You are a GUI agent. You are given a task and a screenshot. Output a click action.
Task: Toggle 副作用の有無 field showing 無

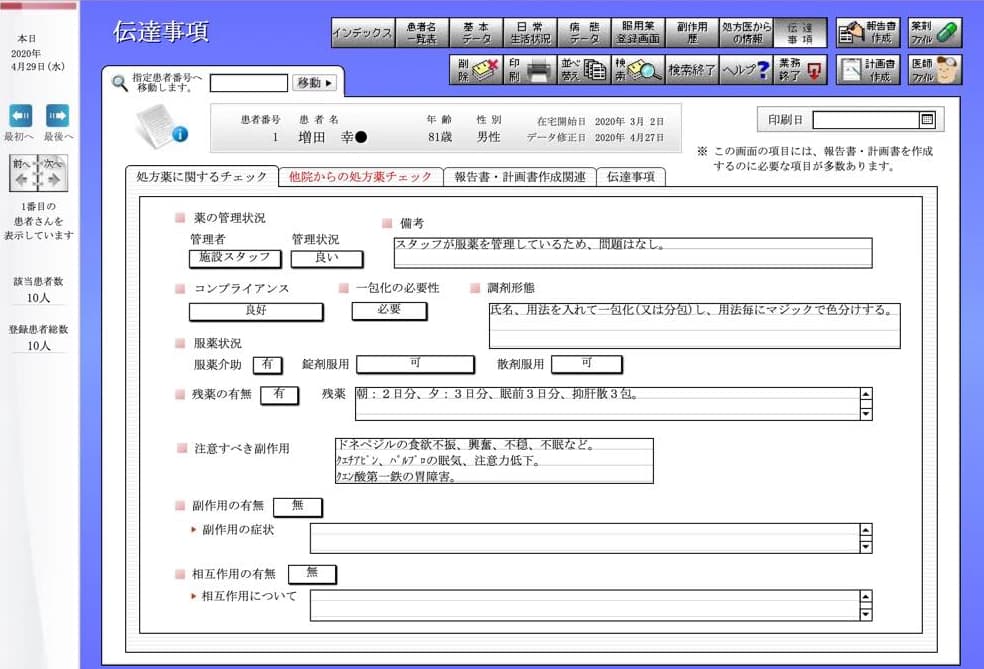point(296,507)
